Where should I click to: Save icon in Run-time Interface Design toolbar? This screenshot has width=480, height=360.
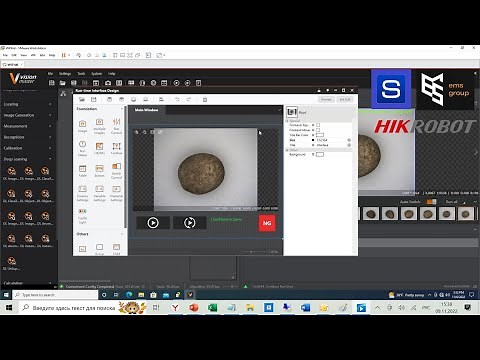(x=94, y=99)
